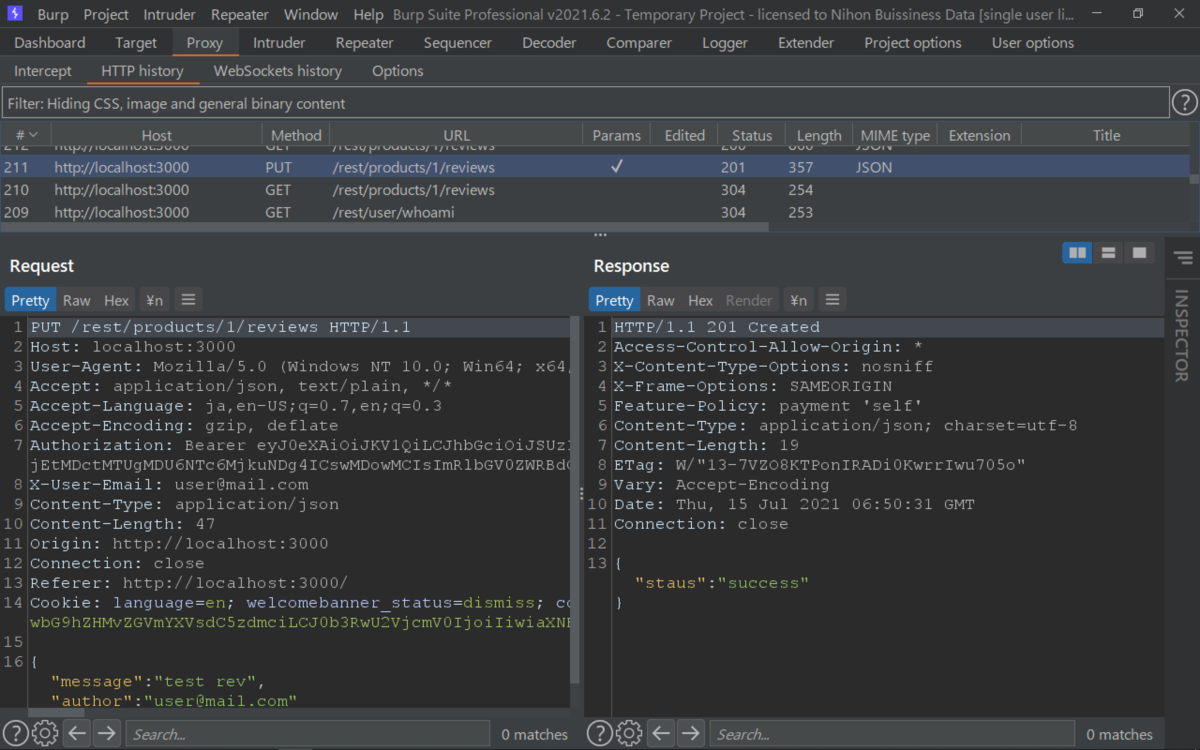
Task: Open the Help menu
Action: coord(368,15)
